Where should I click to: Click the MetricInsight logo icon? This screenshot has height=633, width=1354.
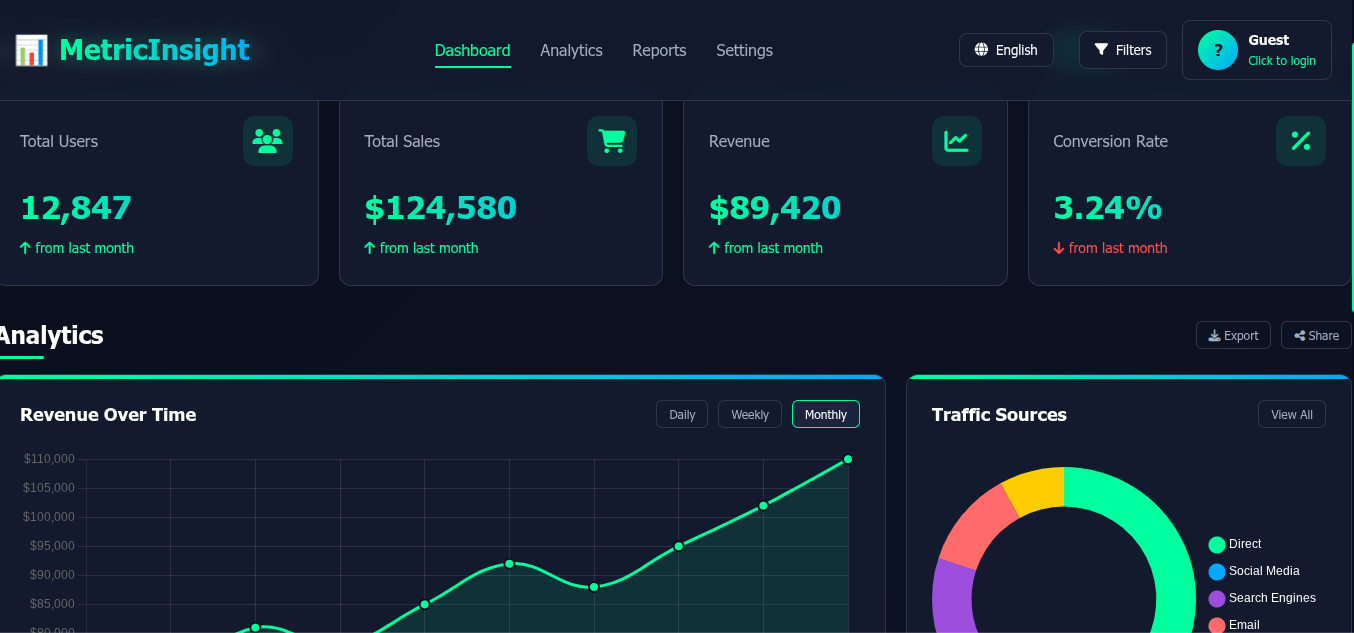pyautogui.click(x=29, y=49)
